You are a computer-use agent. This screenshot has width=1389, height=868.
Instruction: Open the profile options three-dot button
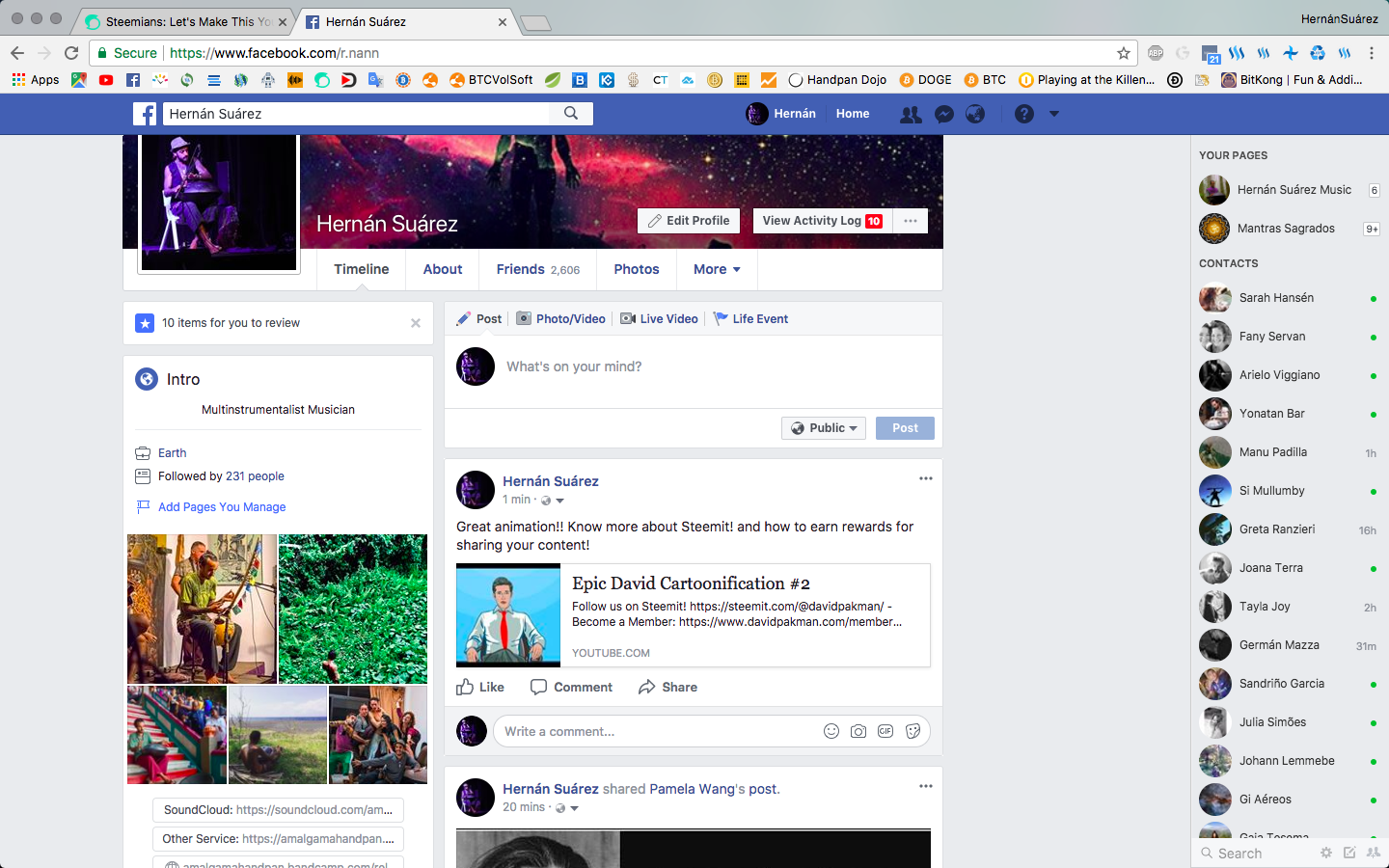coord(911,221)
